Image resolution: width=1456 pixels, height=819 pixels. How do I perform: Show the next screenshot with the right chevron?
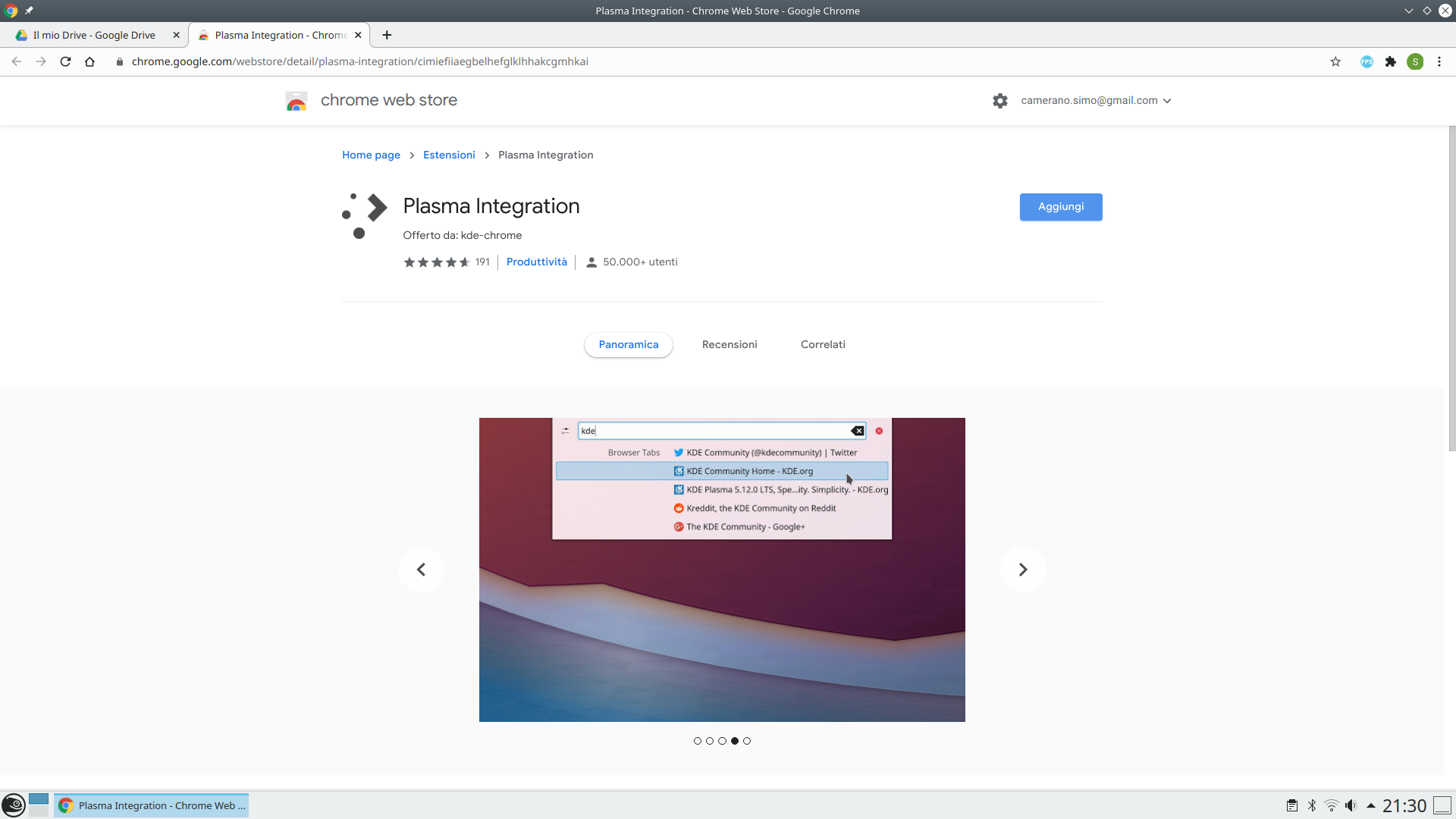tap(1023, 570)
